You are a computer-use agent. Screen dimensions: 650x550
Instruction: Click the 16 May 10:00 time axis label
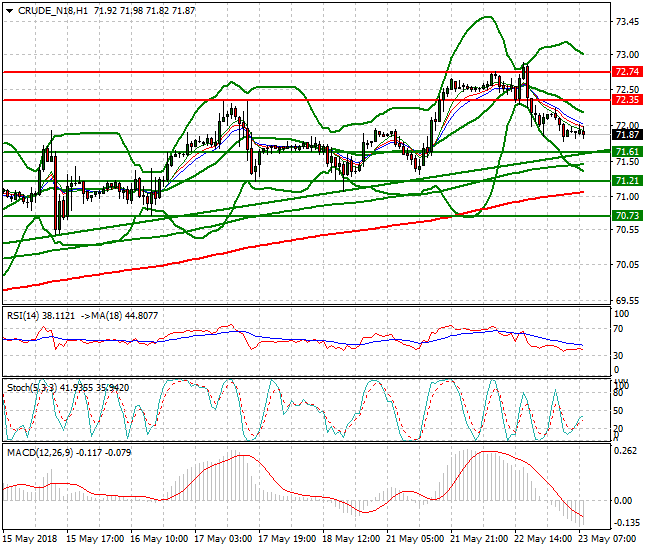click(x=159, y=539)
